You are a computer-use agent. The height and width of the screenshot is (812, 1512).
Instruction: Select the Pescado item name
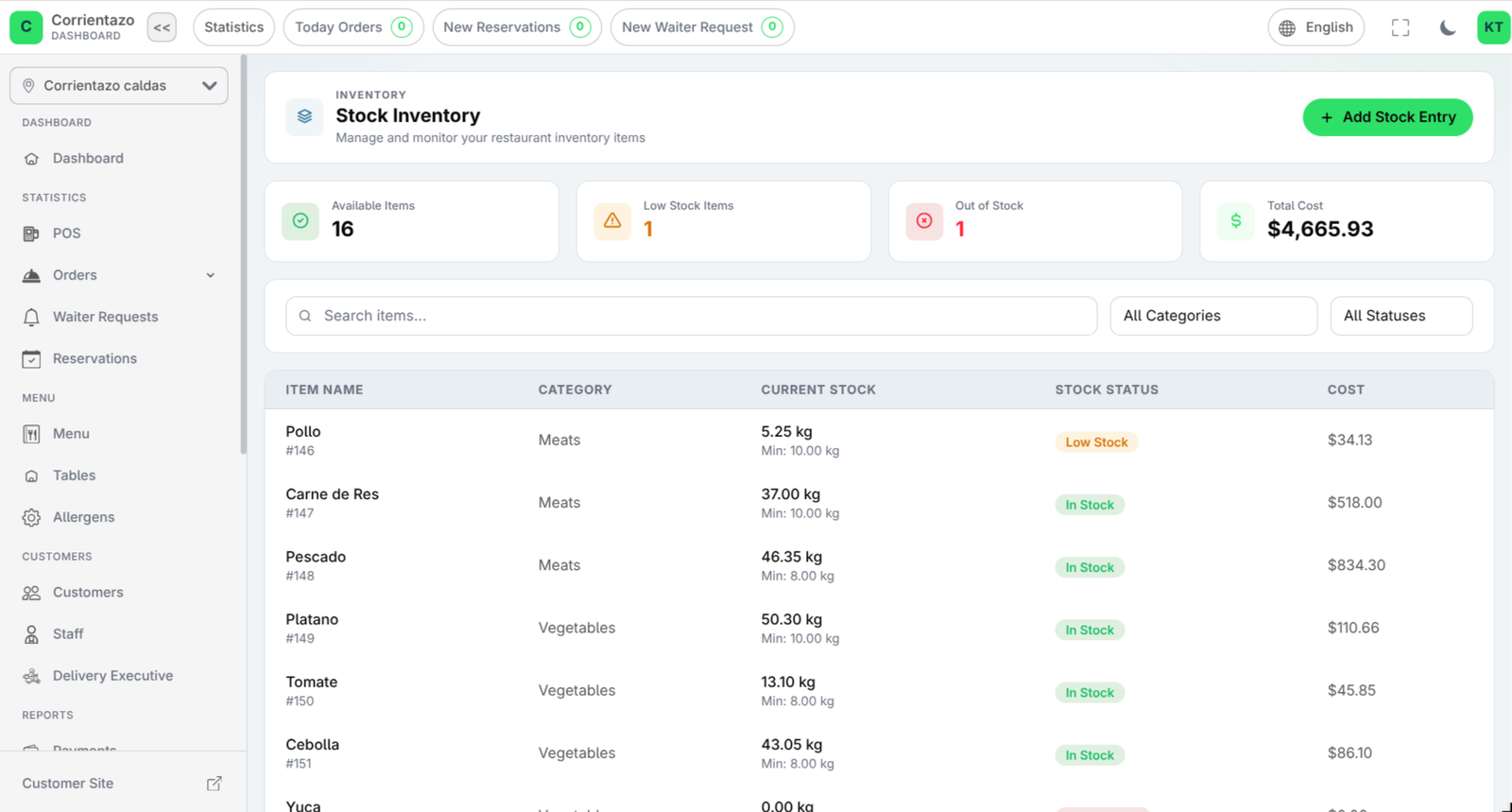tap(316, 557)
